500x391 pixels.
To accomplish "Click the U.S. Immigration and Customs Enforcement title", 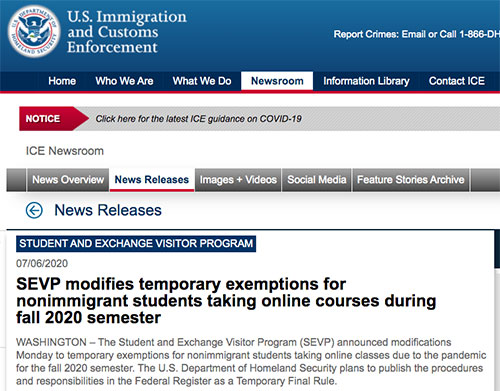I will [127, 32].
